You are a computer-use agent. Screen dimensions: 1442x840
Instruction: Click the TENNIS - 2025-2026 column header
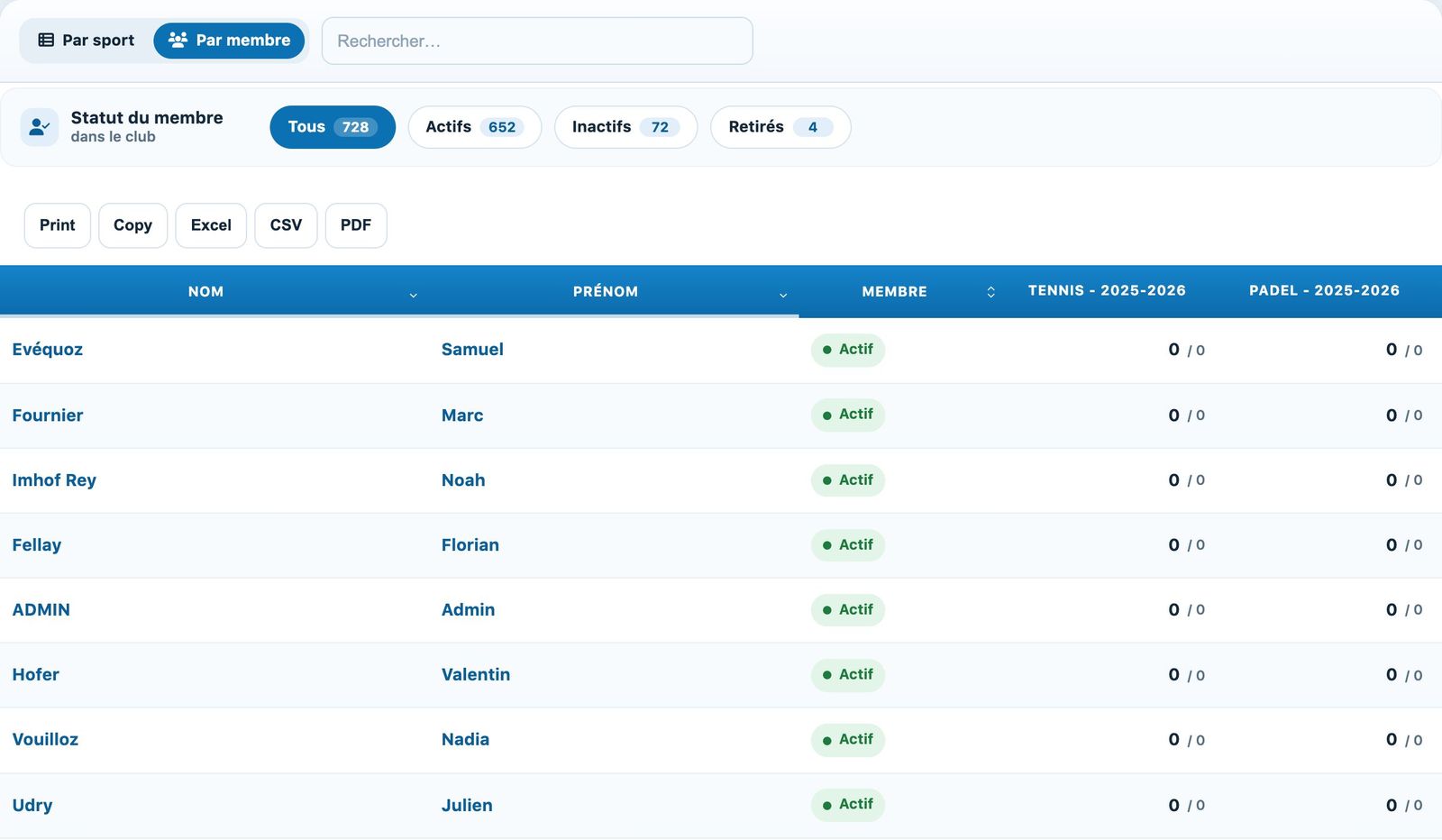pyautogui.click(x=1107, y=290)
